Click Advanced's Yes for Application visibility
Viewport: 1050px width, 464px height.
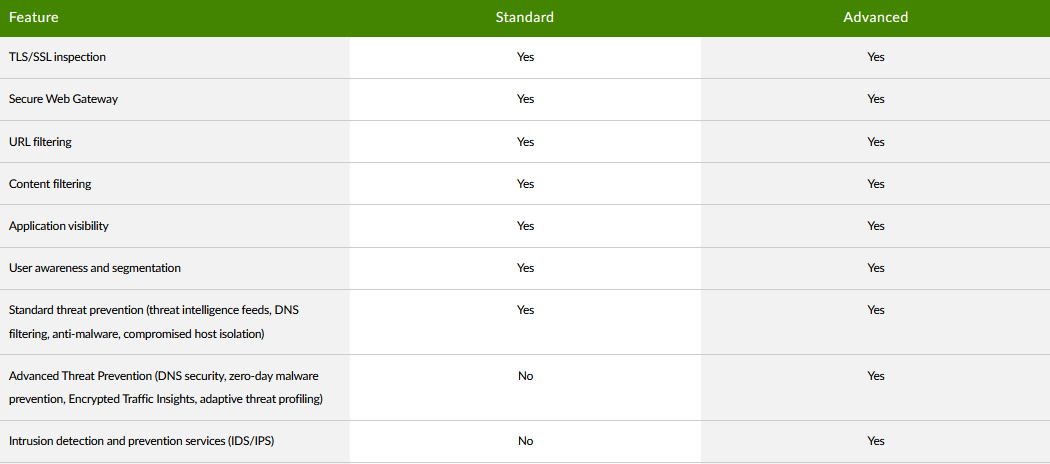point(876,226)
